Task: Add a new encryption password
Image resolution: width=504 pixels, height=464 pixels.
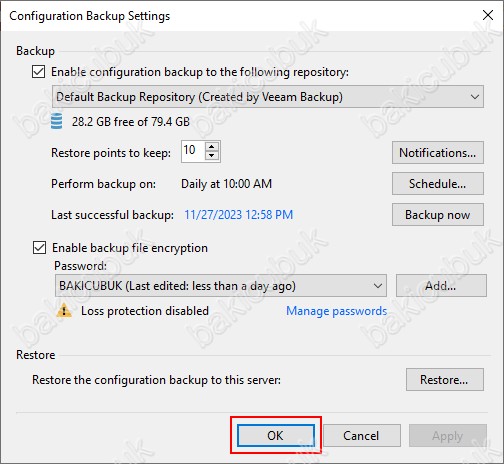Action: coord(441,286)
